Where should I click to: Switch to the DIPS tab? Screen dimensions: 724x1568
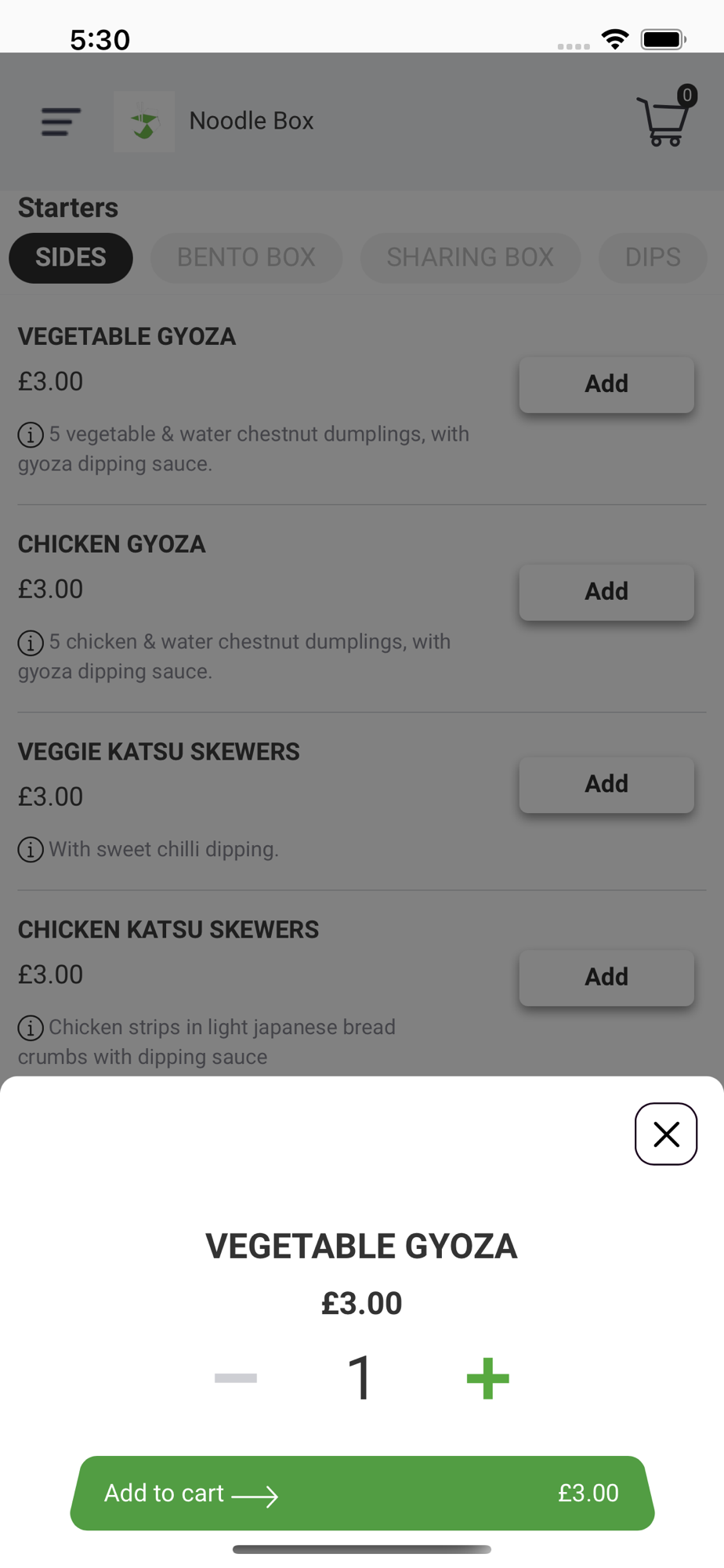pos(653,257)
